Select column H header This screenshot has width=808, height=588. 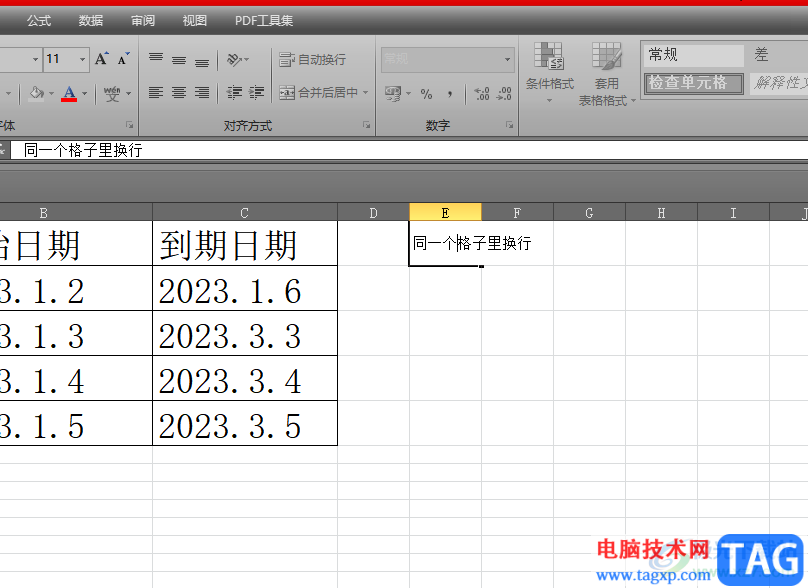tap(662, 213)
